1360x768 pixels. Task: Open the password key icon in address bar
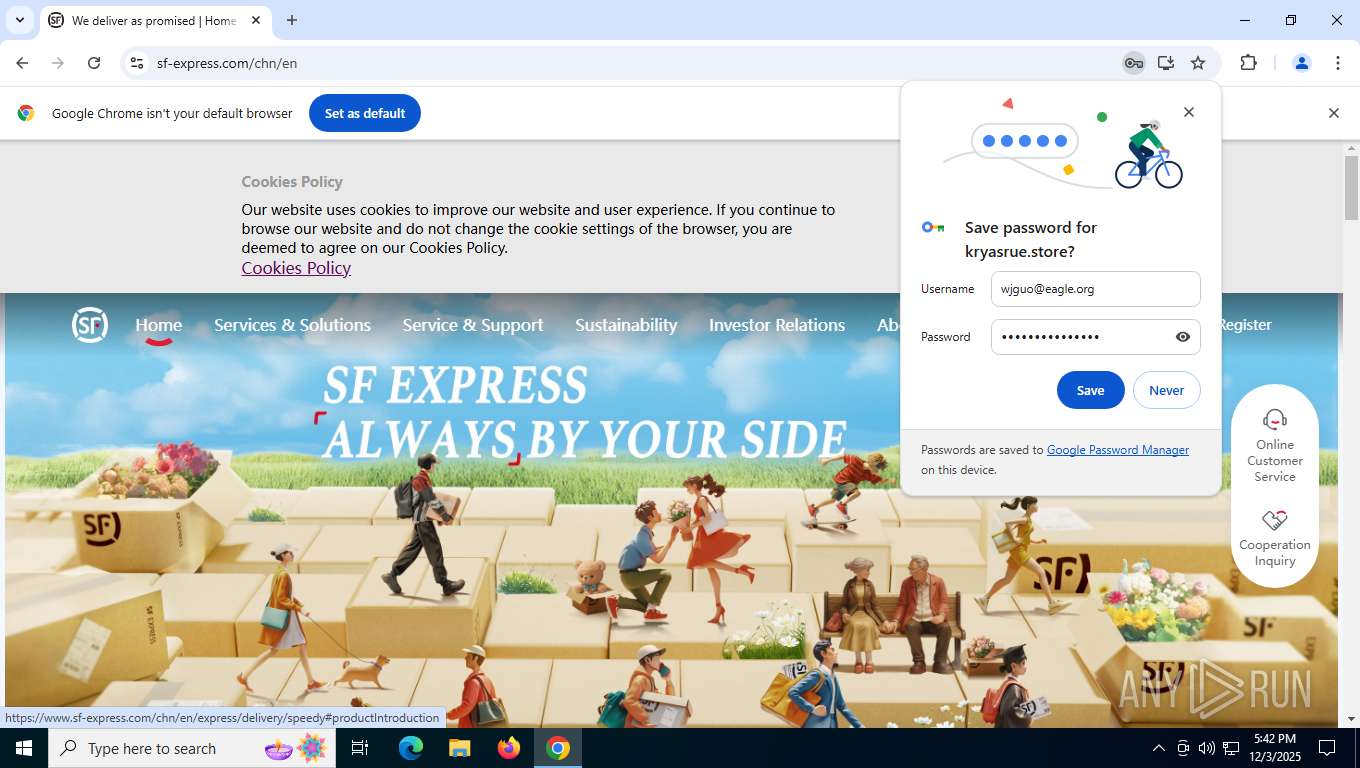coord(1133,63)
